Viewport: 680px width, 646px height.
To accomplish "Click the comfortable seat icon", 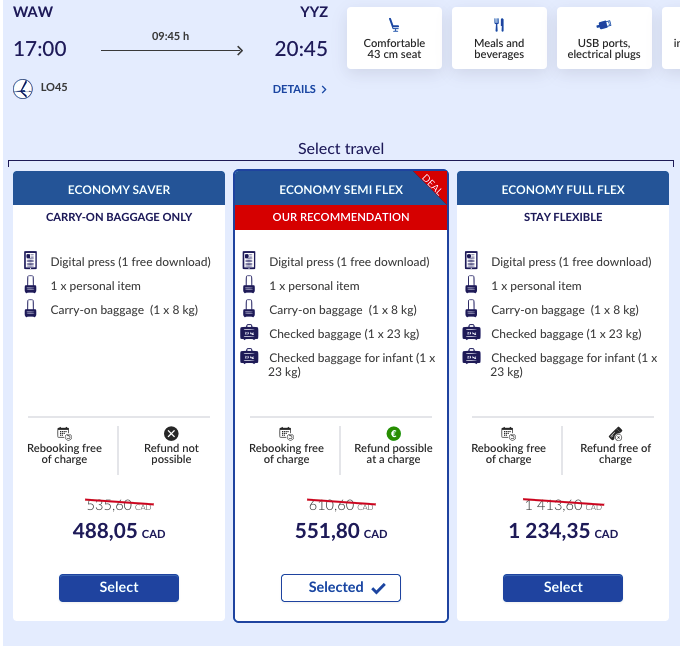I will tap(394, 24).
